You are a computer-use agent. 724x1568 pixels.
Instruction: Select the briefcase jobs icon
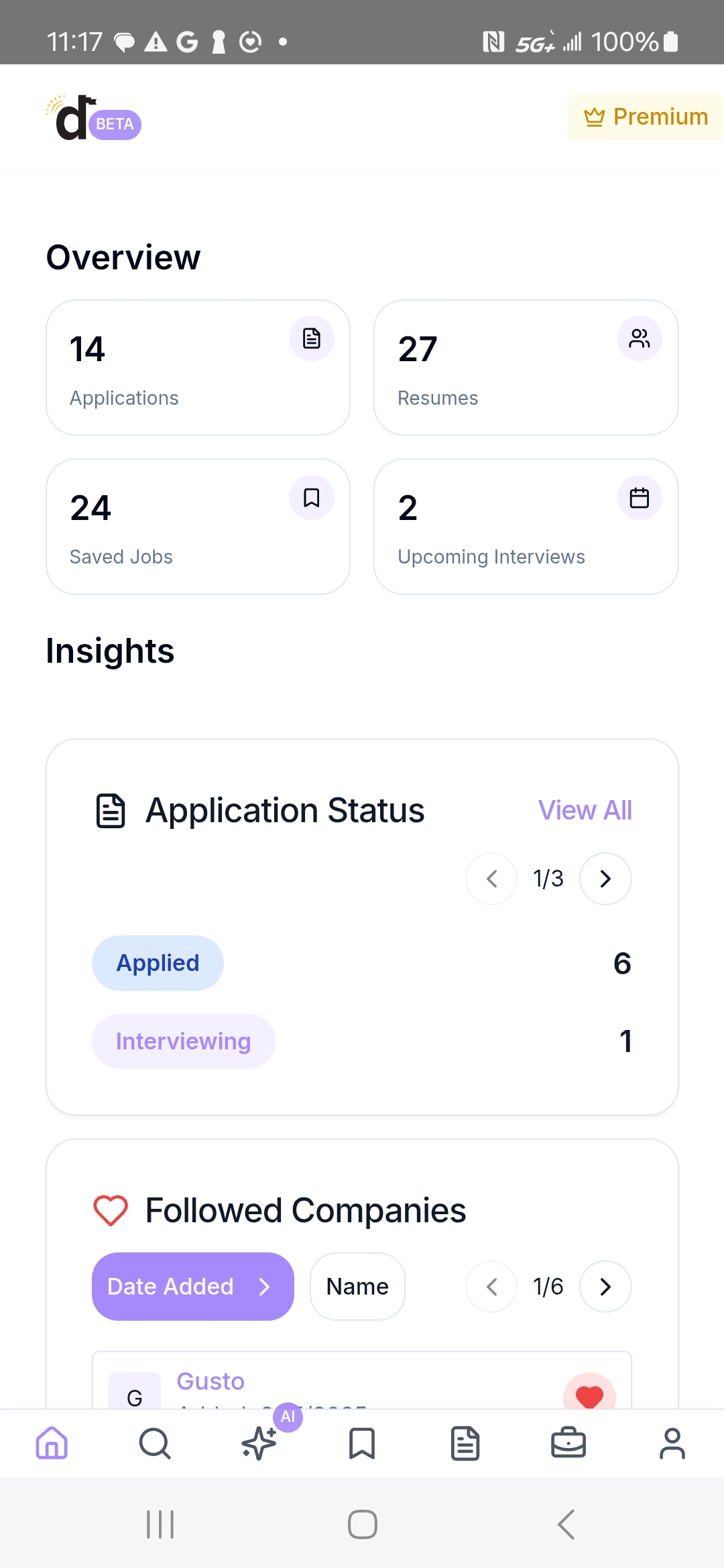click(568, 1443)
